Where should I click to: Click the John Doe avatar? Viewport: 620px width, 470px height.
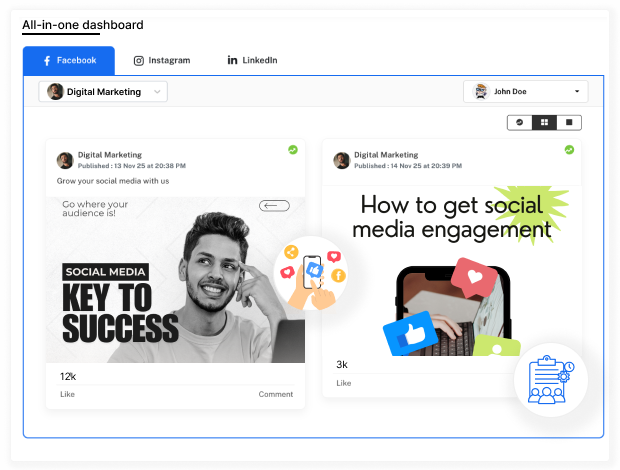coord(481,91)
